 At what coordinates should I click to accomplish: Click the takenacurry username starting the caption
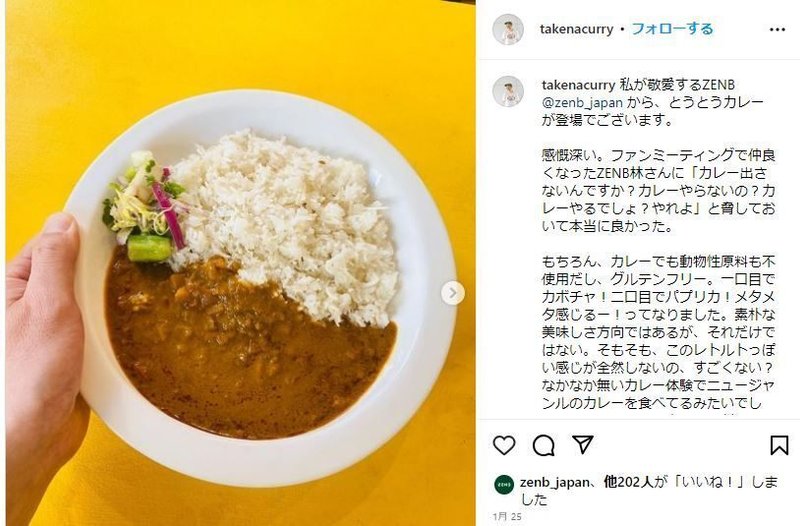click(x=578, y=85)
